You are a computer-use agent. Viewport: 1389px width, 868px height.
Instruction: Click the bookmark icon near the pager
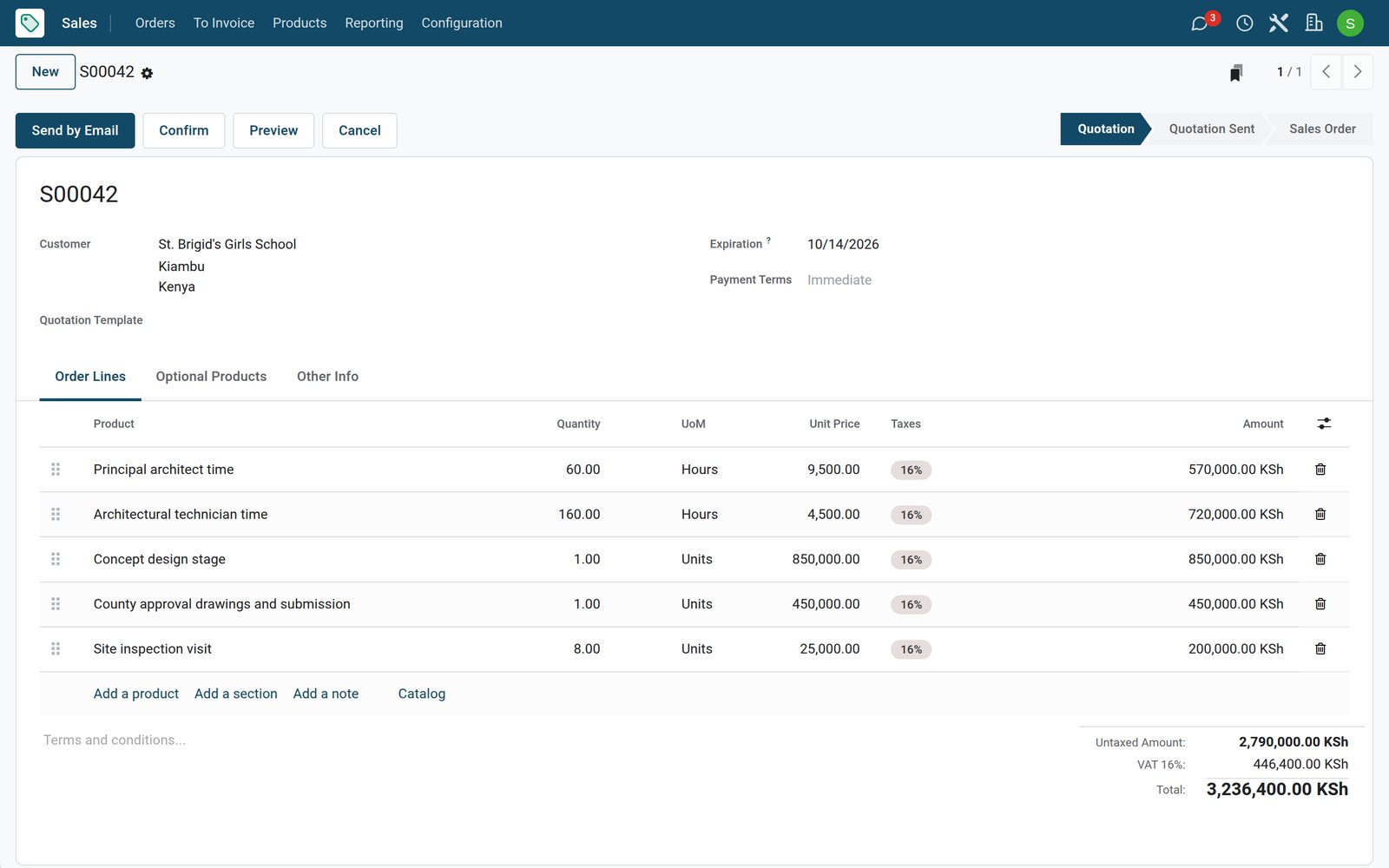pyautogui.click(x=1236, y=72)
